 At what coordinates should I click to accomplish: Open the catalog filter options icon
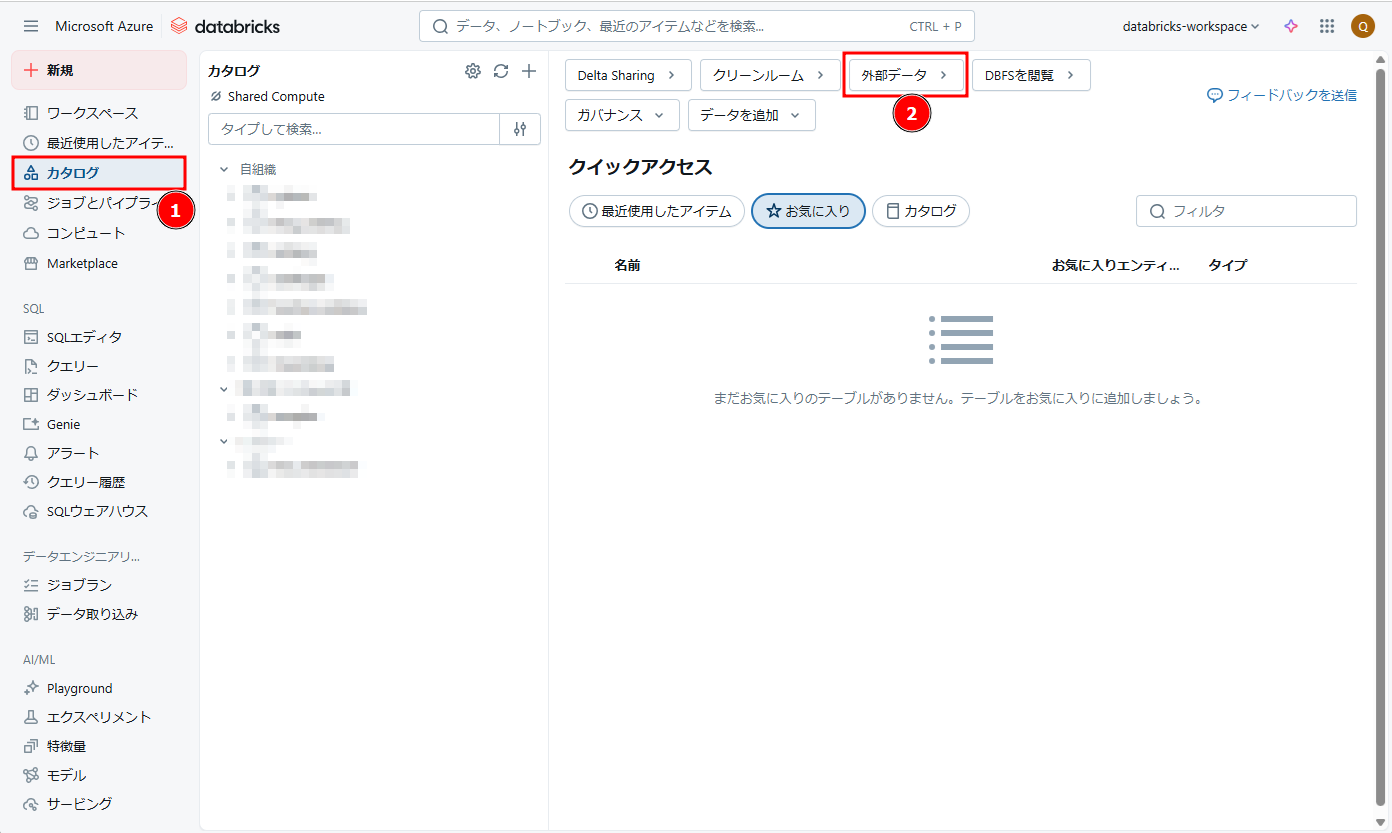tap(520, 129)
